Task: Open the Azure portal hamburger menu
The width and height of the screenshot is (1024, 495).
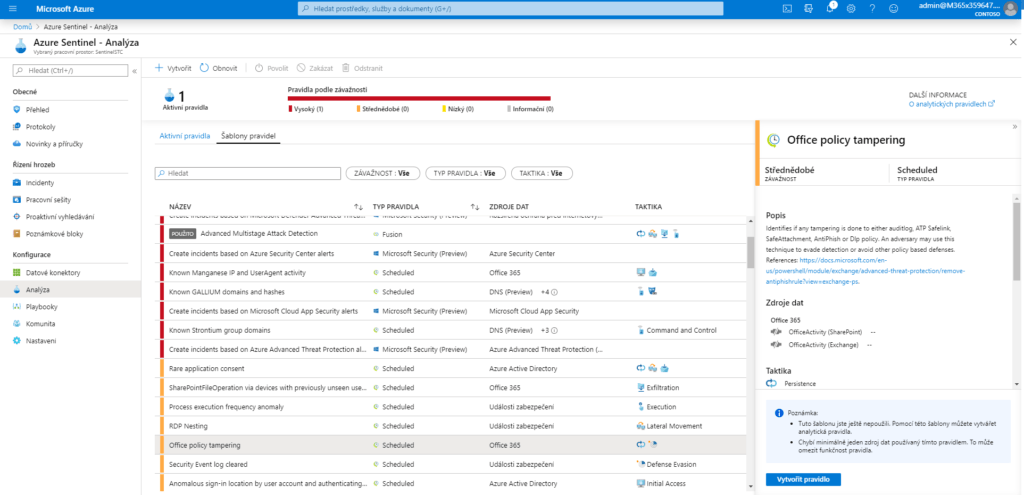Action: click(14, 9)
